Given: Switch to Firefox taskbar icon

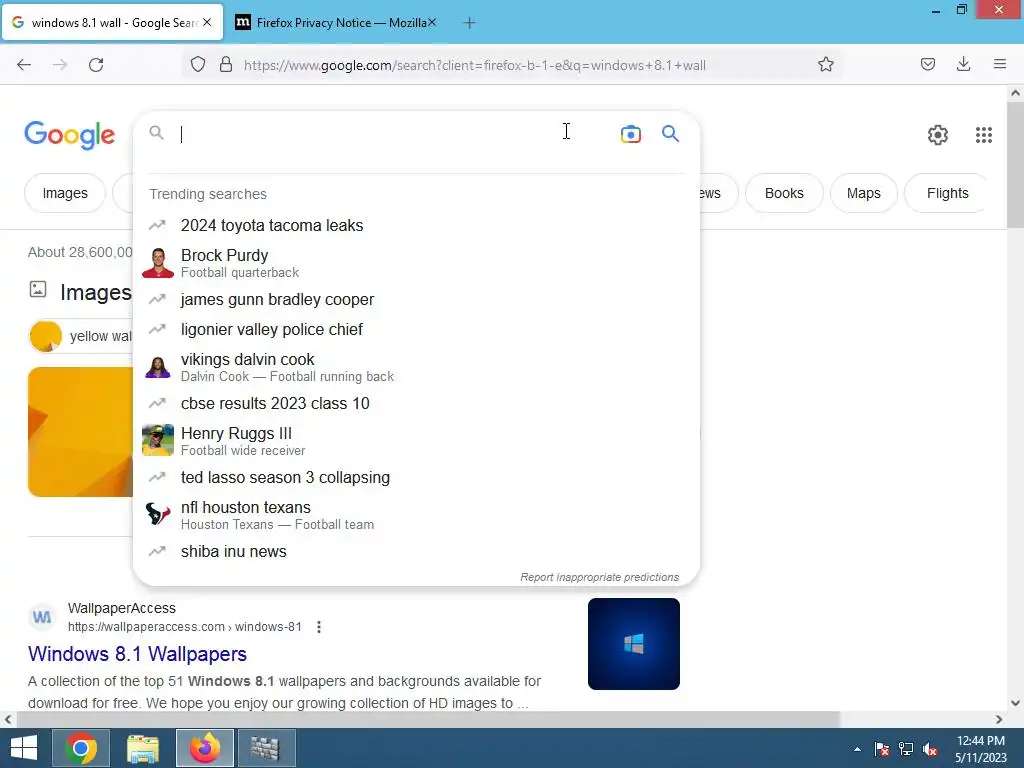Looking at the screenshot, I should coord(205,748).
